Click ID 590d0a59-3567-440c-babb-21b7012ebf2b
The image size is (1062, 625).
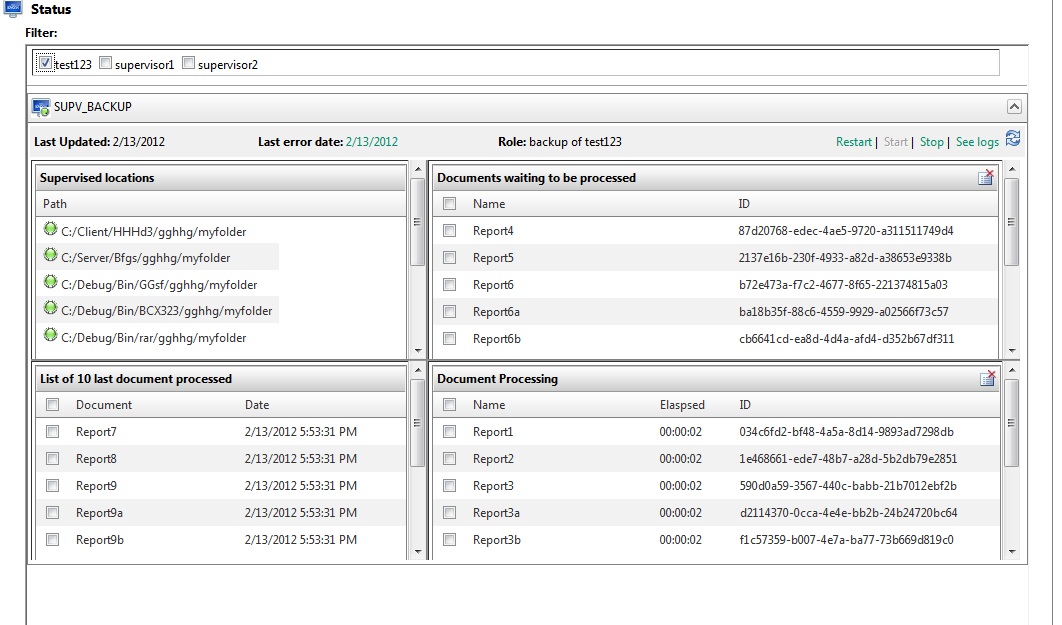[848, 486]
